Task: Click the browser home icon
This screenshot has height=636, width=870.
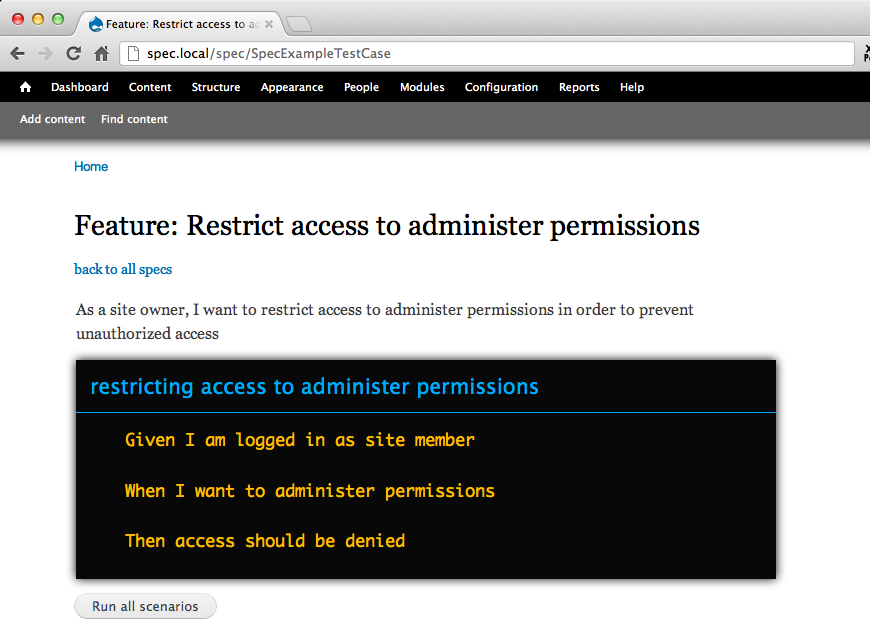Action: tap(101, 54)
